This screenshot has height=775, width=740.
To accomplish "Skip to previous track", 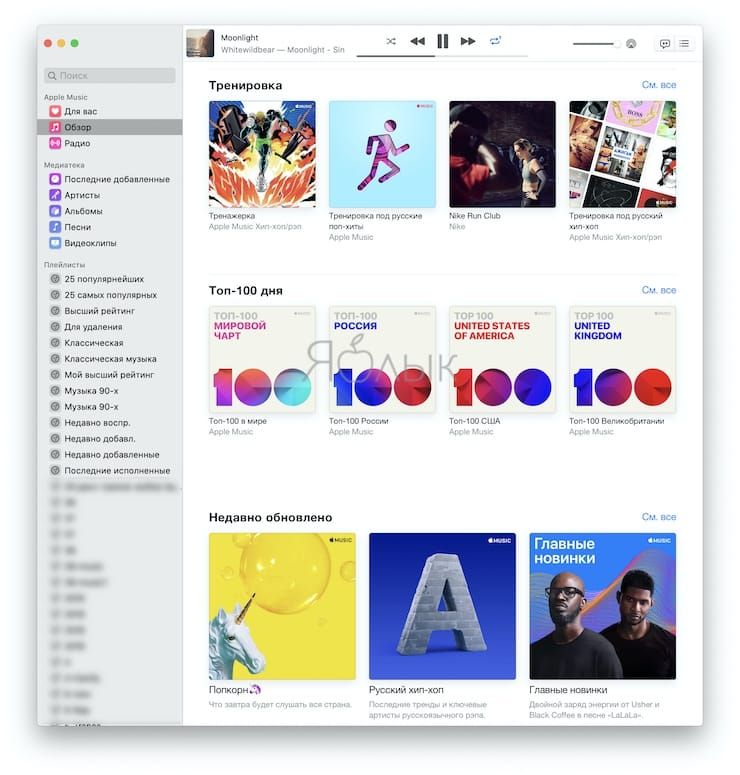I will (418, 42).
